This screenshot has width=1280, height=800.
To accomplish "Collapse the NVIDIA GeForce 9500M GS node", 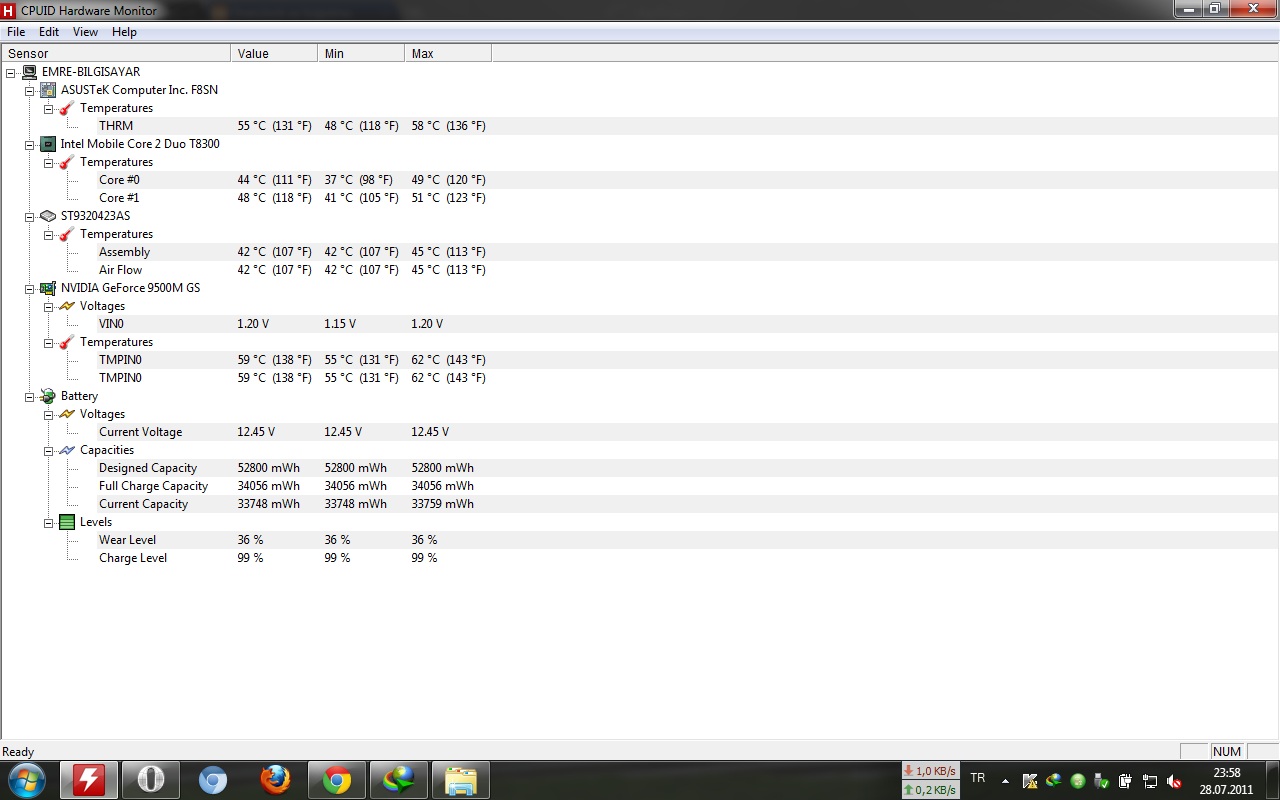I will (x=30, y=288).
